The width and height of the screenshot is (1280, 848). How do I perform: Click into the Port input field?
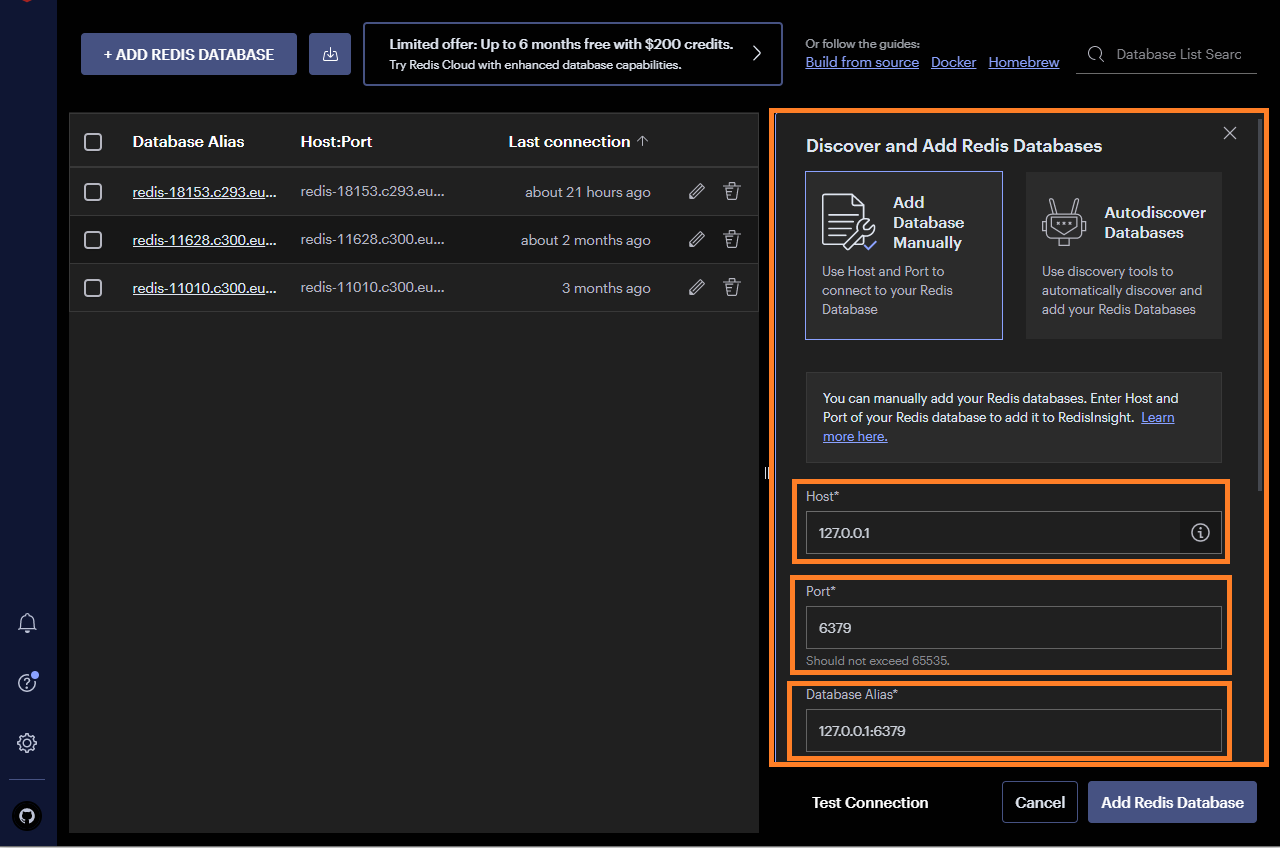pos(1013,628)
